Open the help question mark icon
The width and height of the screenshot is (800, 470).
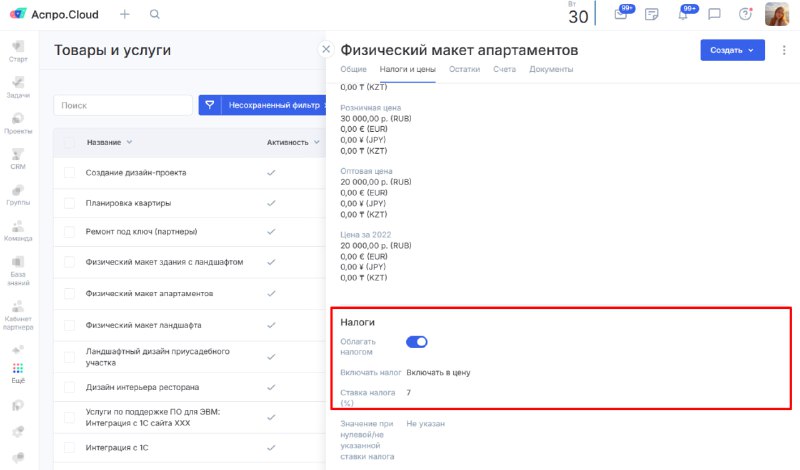[745, 14]
